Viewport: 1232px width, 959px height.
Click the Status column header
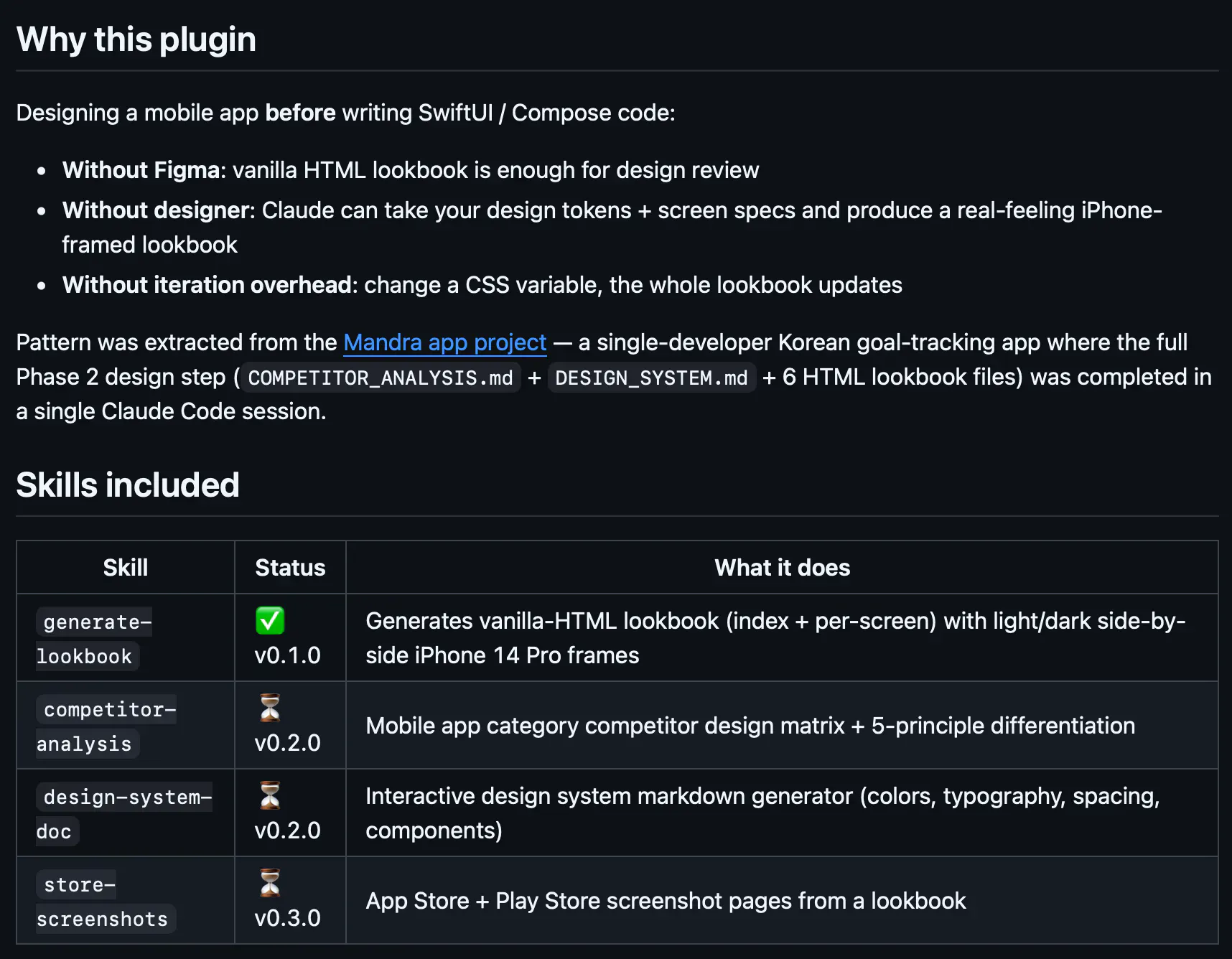pyautogui.click(x=290, y=568)
